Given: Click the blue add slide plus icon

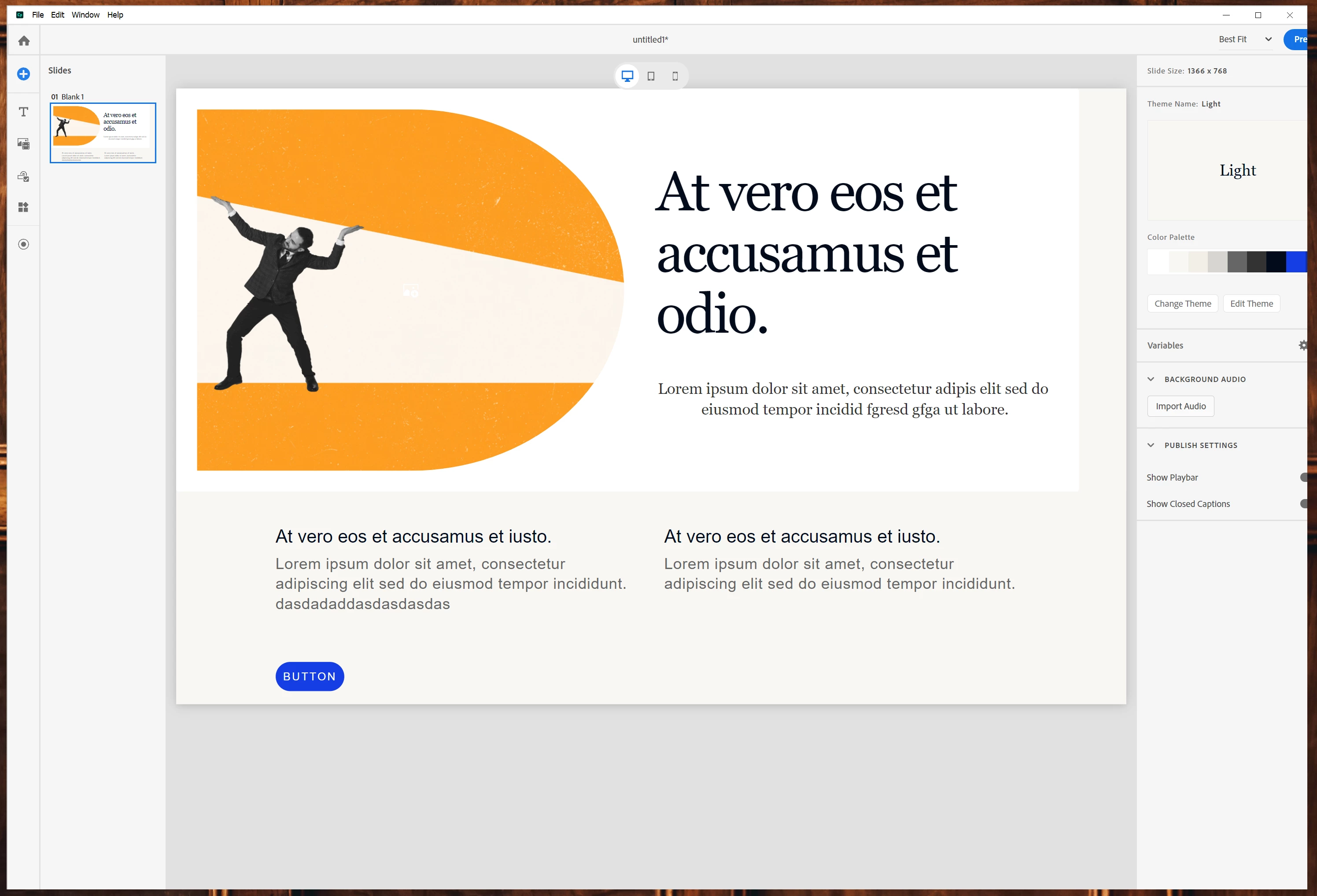Looking at the screenshot, I should click(24, 74).
